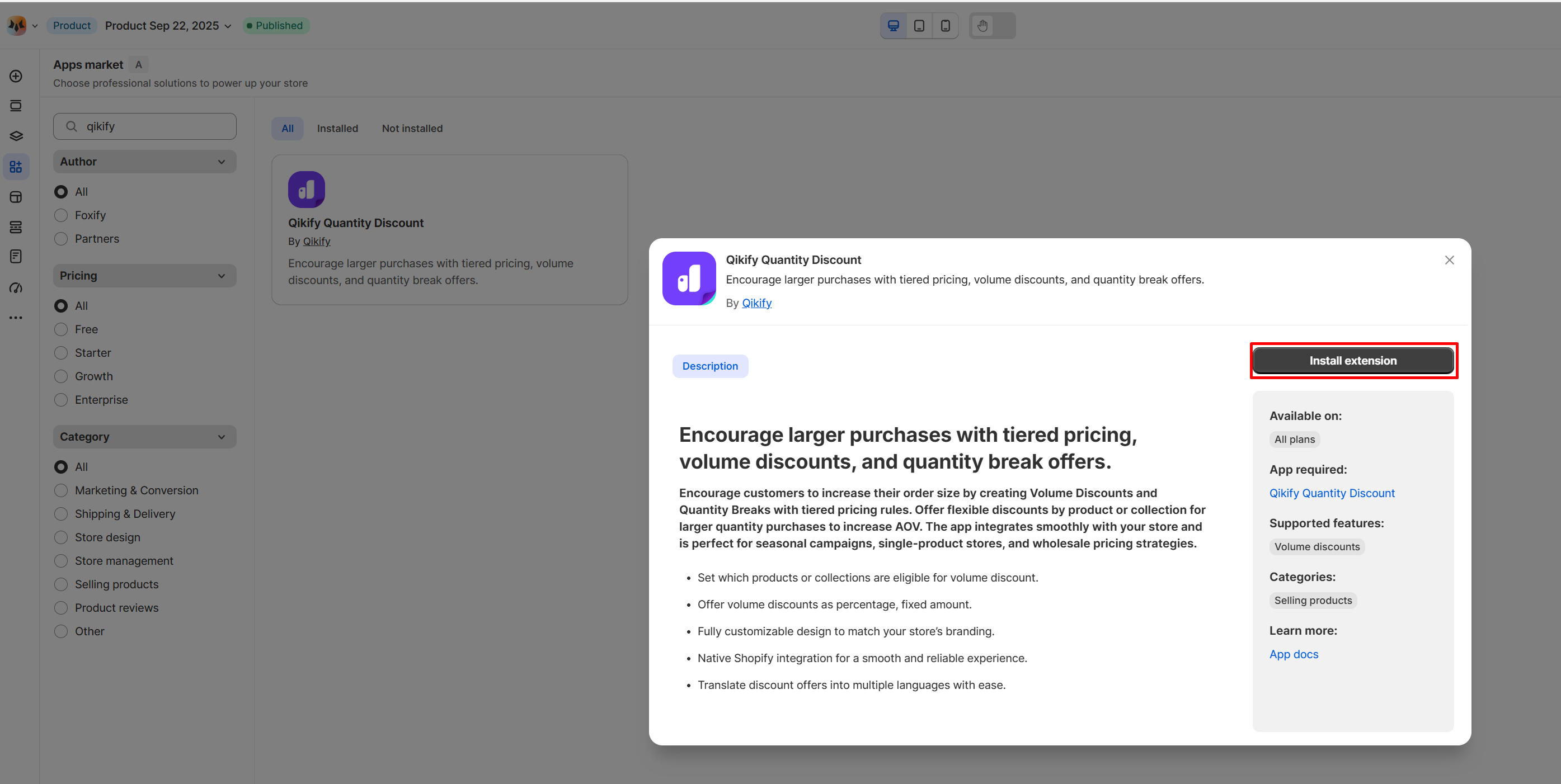
Task: Click the Qikify app icon on result card
Action: [x=306, y=190]
